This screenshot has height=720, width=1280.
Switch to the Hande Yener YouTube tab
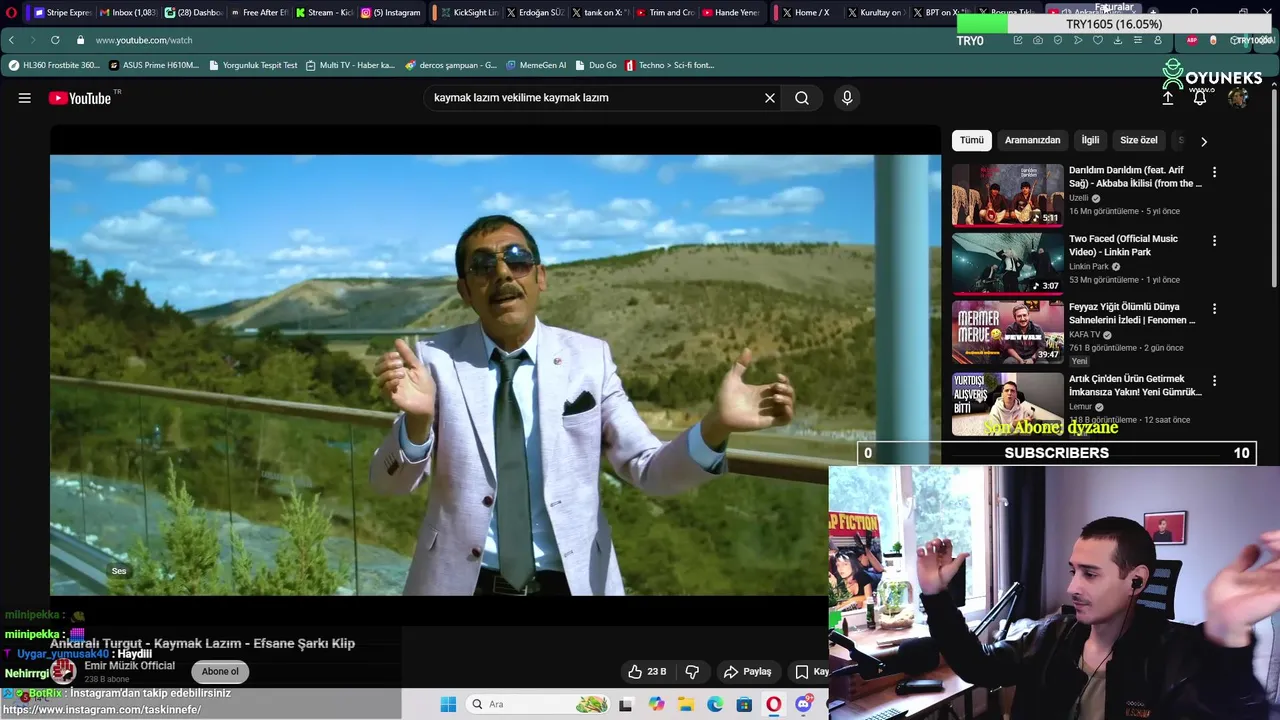tap(732, 13)
